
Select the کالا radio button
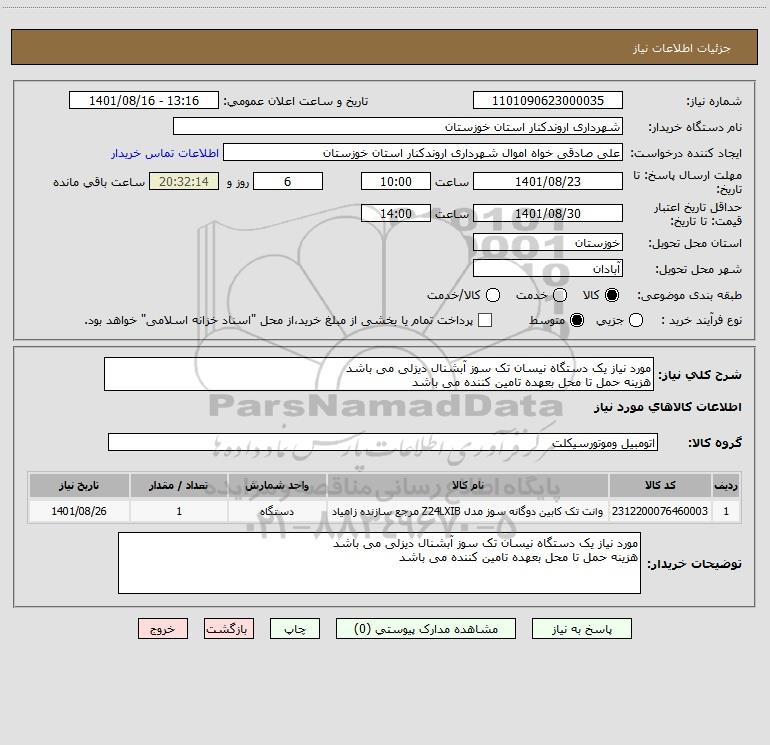point(612,295)
